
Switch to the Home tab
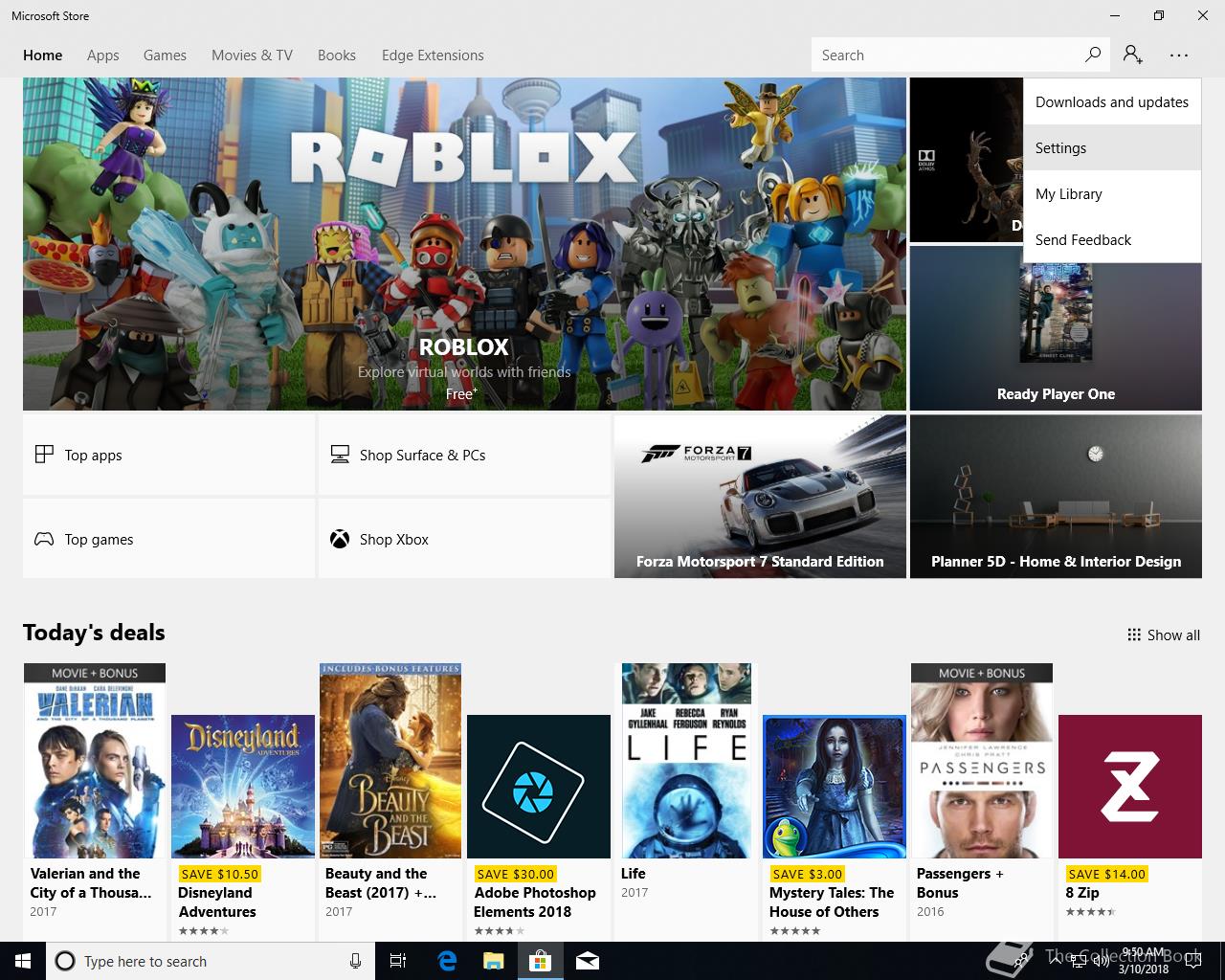(x=42, y=56)
